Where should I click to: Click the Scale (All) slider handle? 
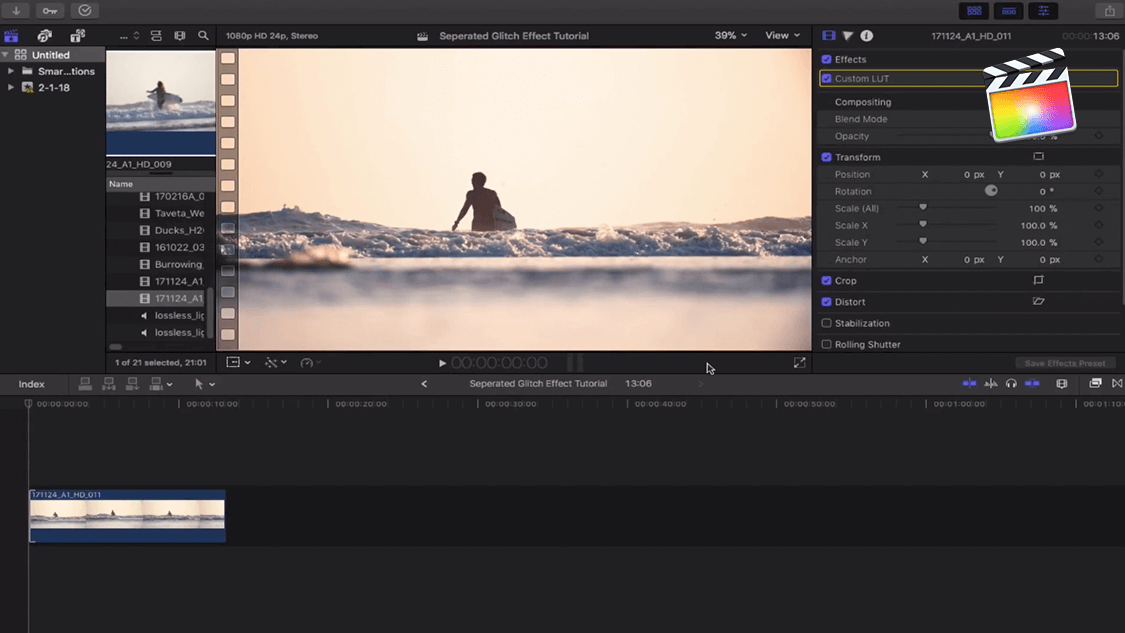coord(923,208)
